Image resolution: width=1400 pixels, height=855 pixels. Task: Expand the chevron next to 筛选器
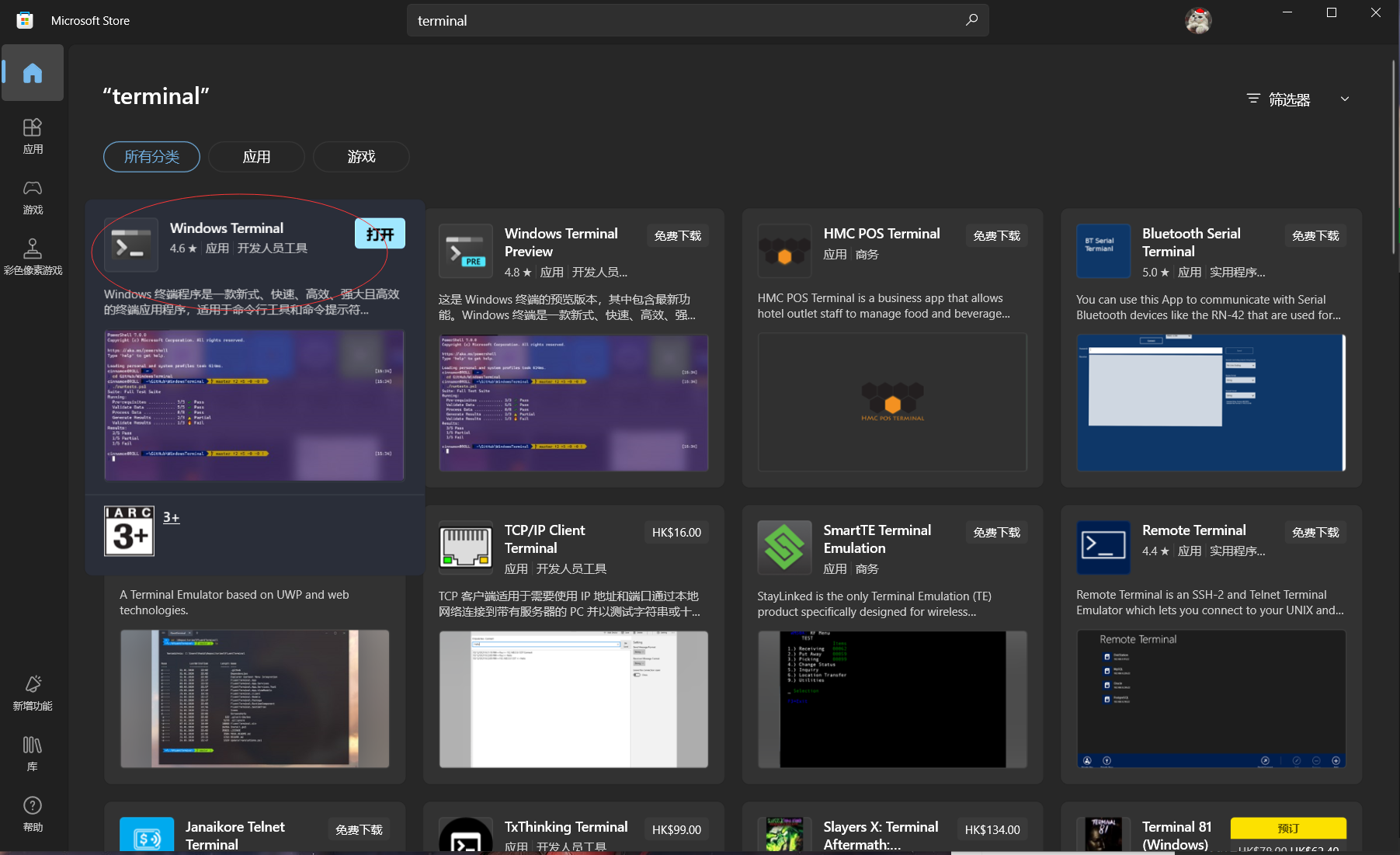pos(1345,99)
